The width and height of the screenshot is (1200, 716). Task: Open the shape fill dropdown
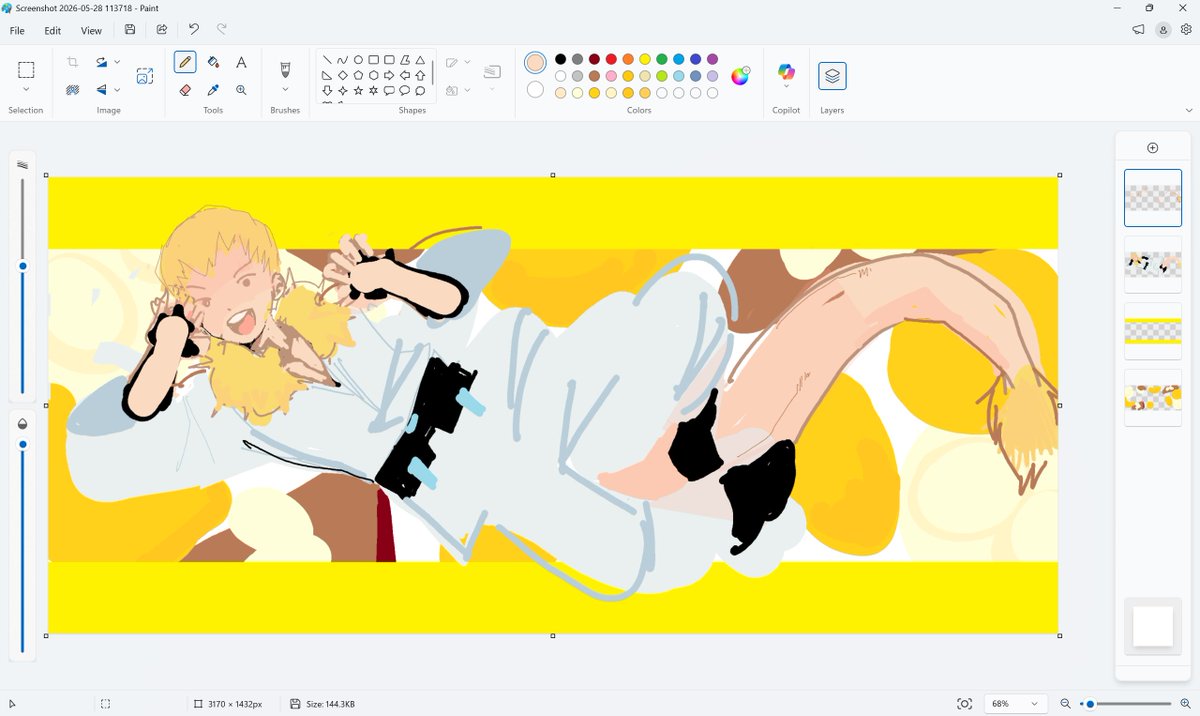[467, 90]
